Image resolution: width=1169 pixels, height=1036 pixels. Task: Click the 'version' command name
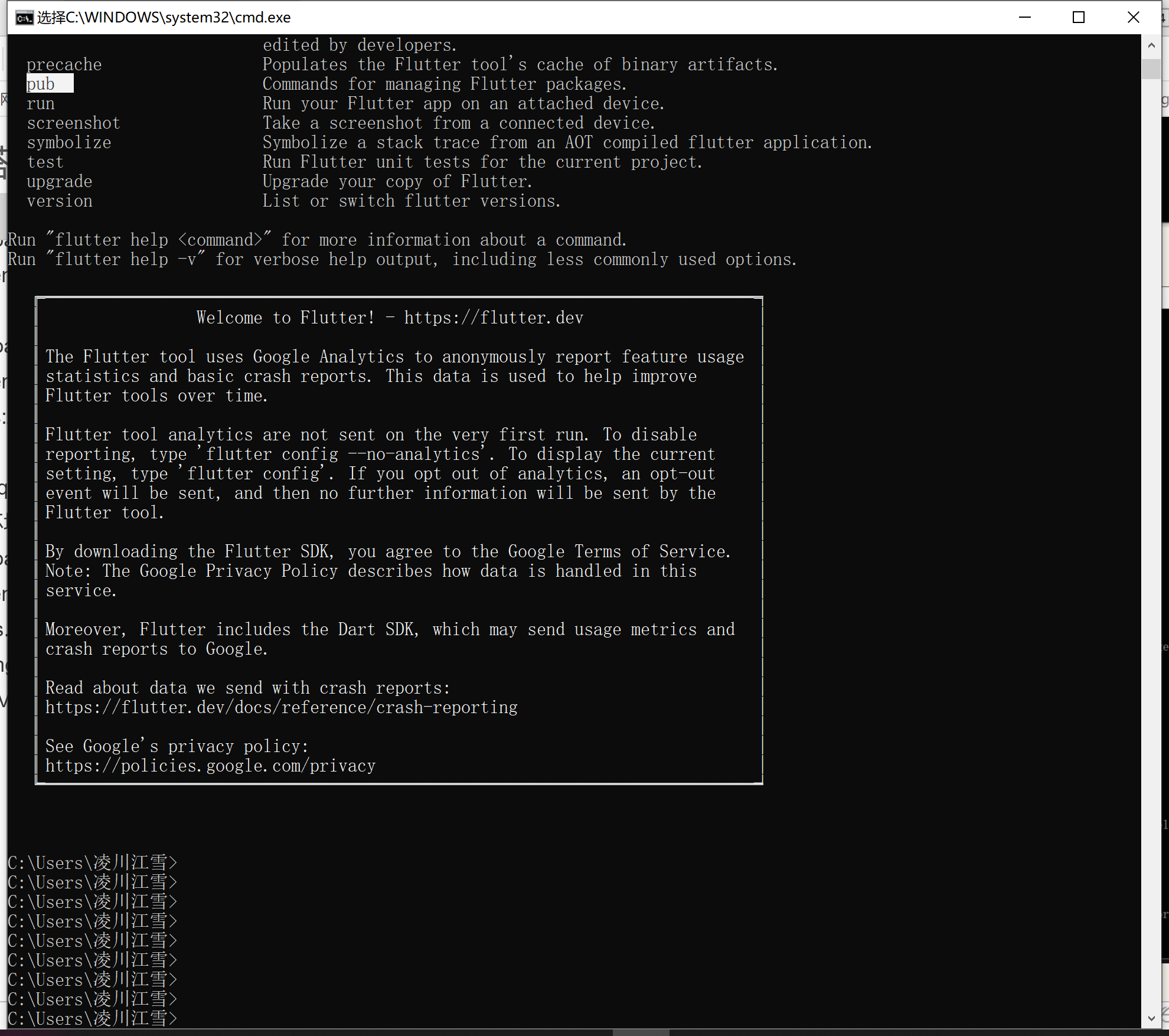(x=59, y=201)
